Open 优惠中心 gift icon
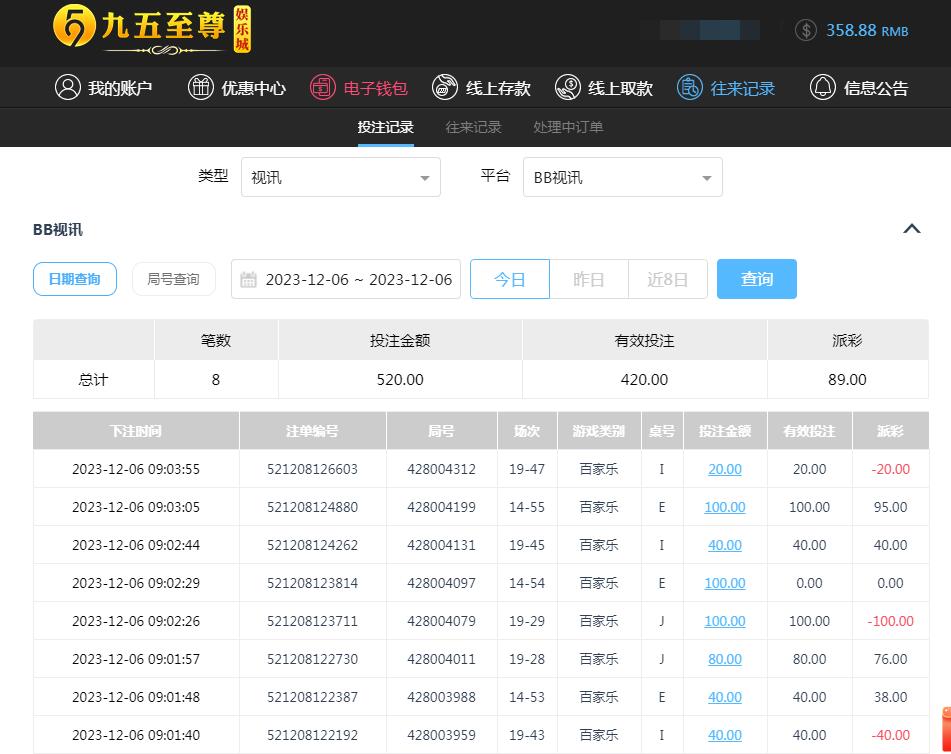 click(x=201, y=87)
